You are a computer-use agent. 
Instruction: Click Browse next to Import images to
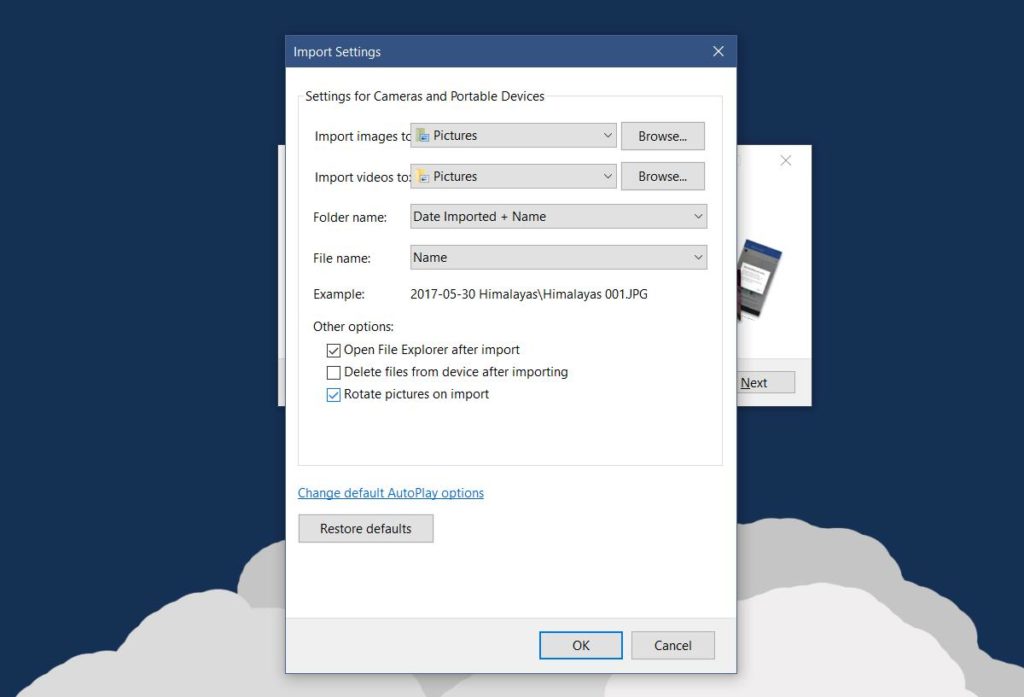click(662, 135)
